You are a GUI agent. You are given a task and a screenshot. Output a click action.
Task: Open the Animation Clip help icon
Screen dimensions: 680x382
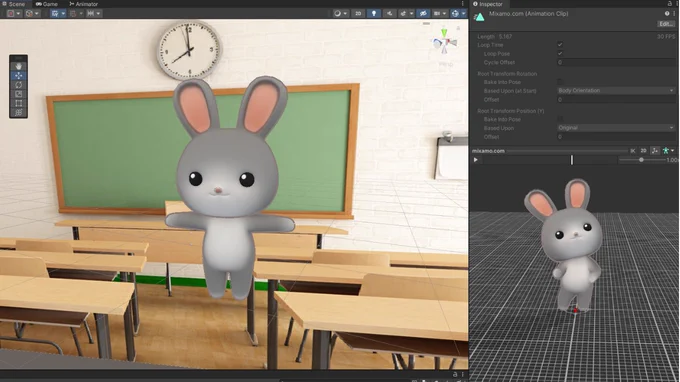point(667,13)
